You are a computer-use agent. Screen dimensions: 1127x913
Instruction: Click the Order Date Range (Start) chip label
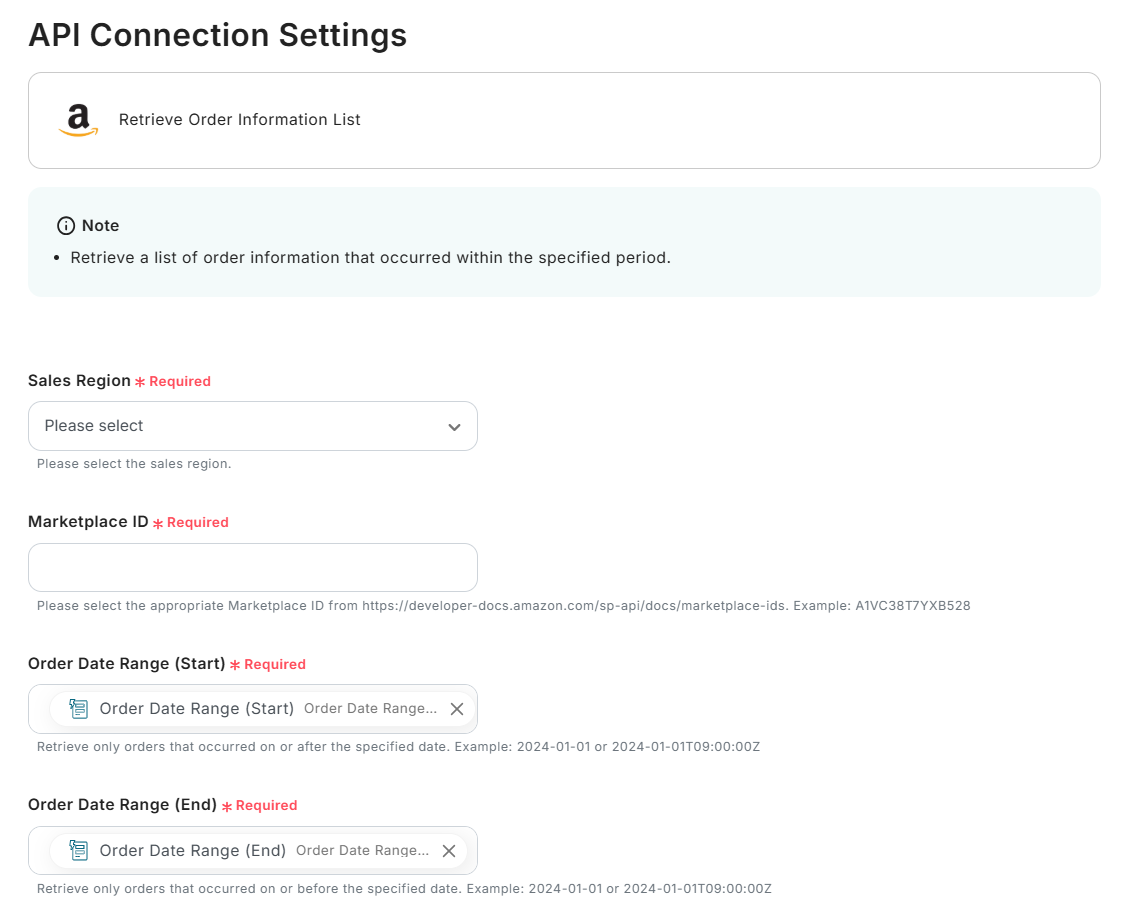coord(196,709)
